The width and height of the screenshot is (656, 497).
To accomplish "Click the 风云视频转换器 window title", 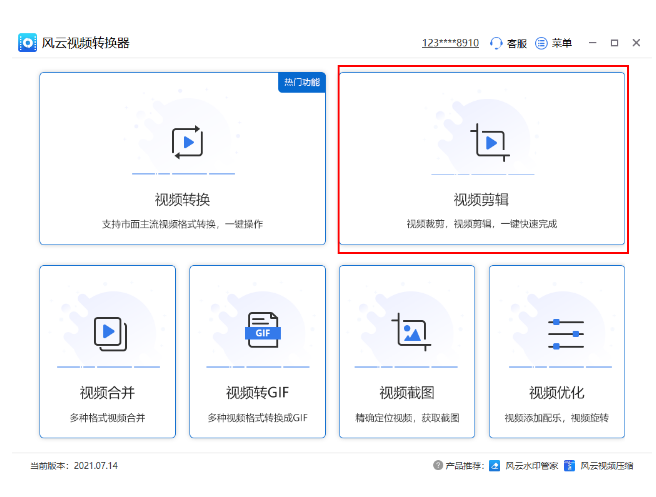I will click(85, 43).
